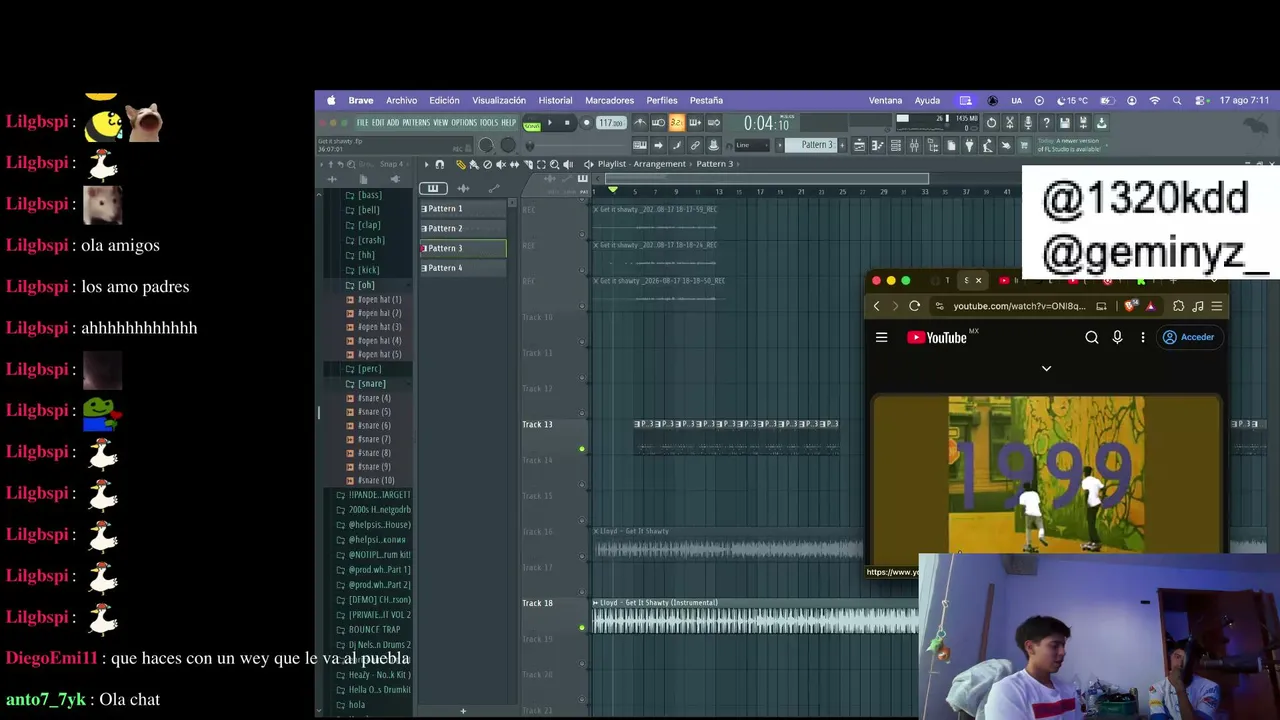Click the plus button beside Pattern 3 selector

(x=842, y=145)
